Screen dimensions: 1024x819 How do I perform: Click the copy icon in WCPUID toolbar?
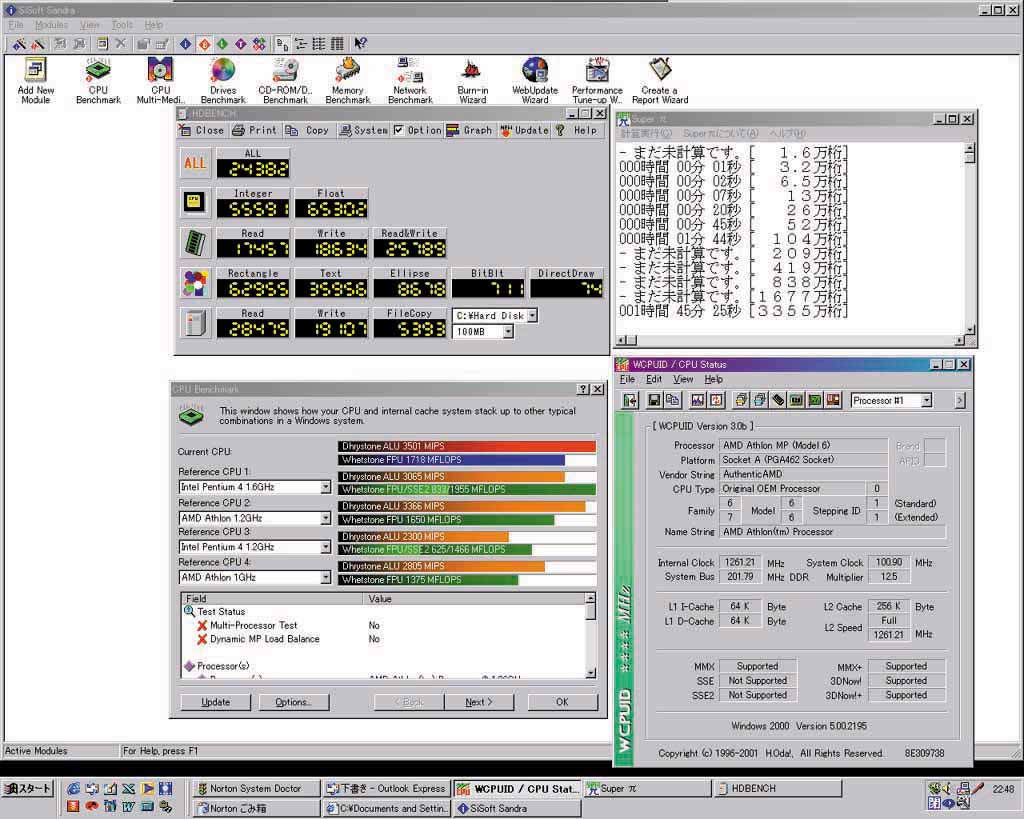pos(672,400)
